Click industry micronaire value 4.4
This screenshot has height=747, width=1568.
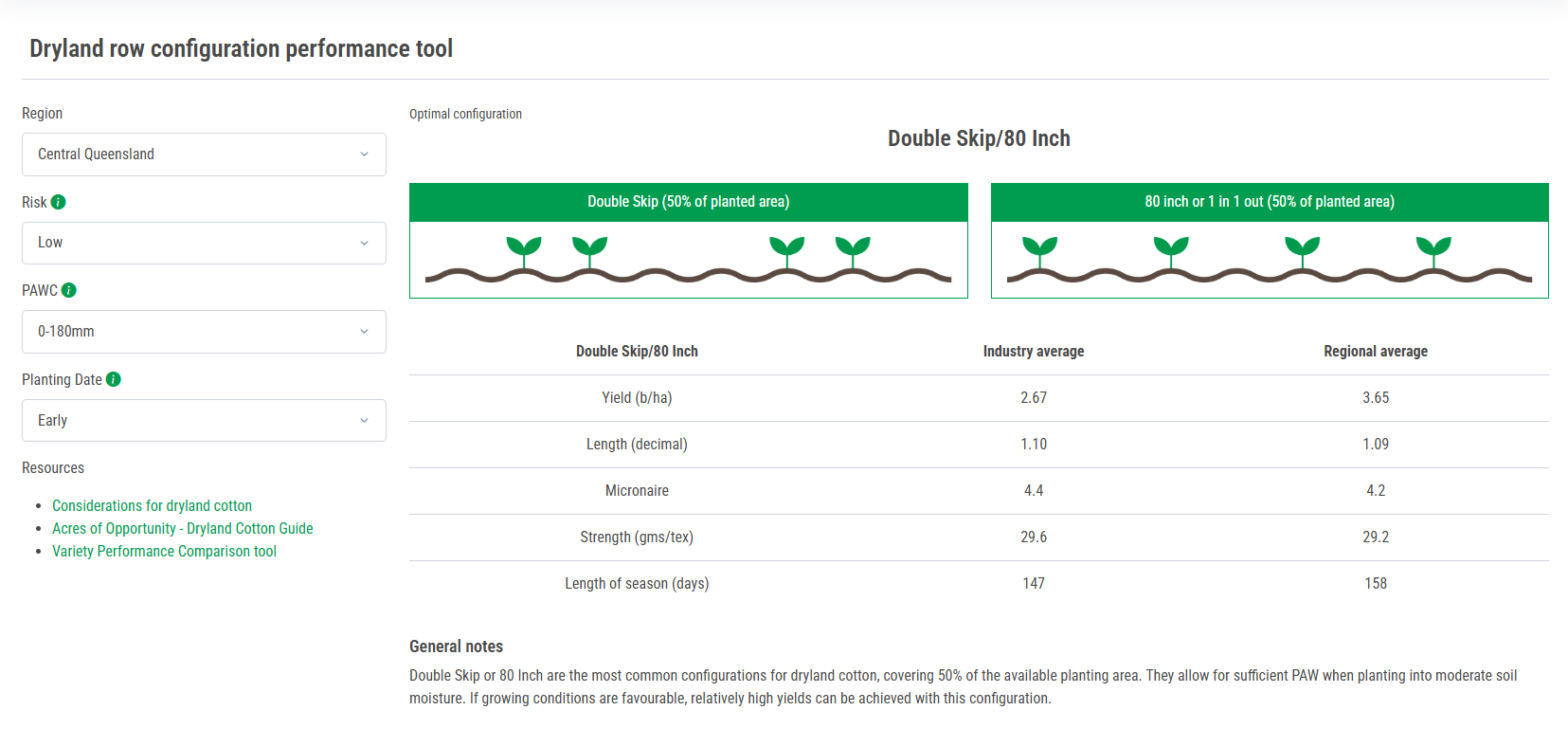(x=1034, y=490)
